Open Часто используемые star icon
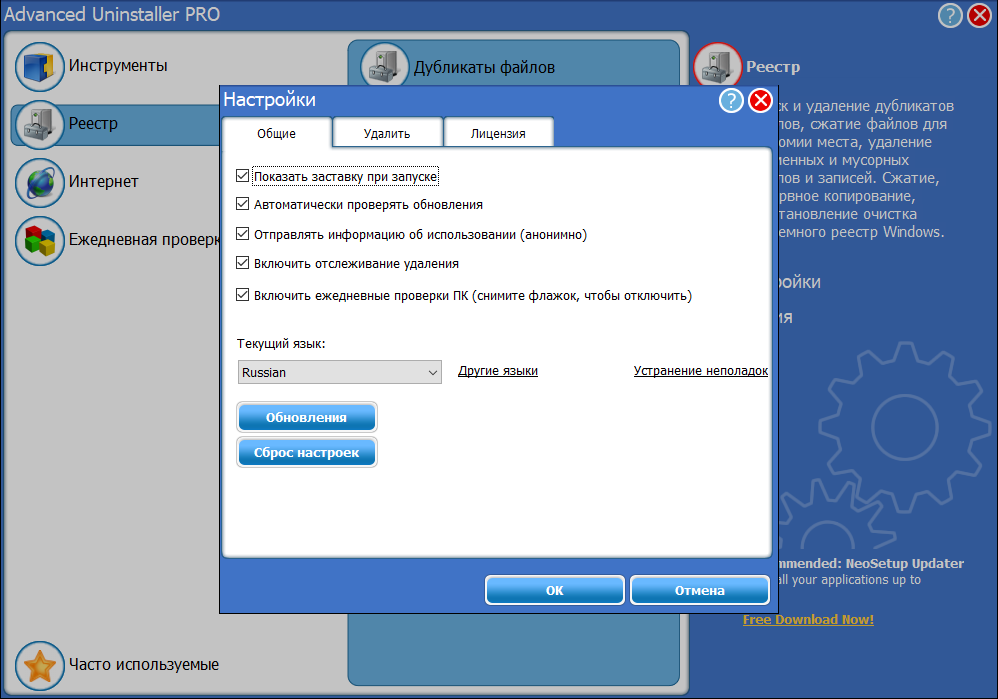Viewport: 998px width, 699px height. click(39, 665)
